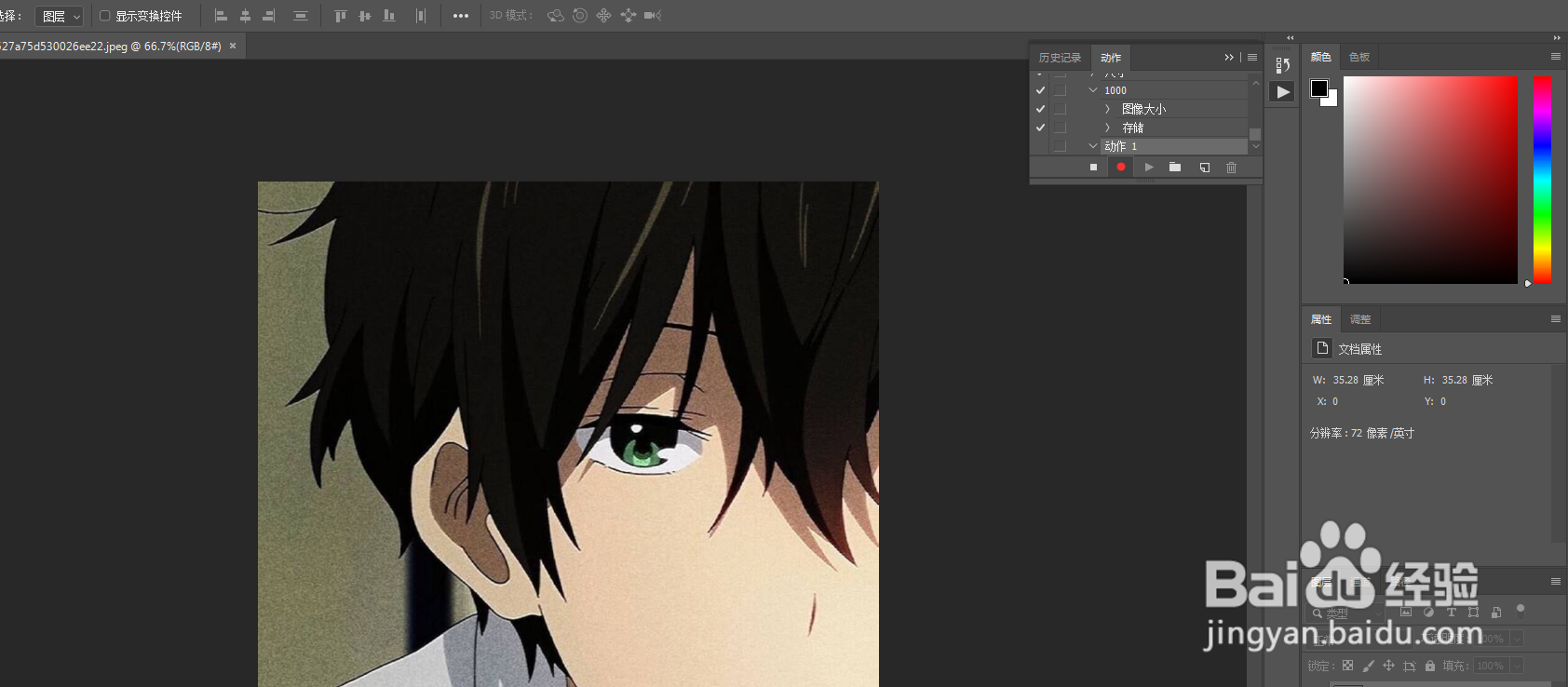Create a new action
Viewport: 1568px width, 687px height.
(x=1205, y=168)
